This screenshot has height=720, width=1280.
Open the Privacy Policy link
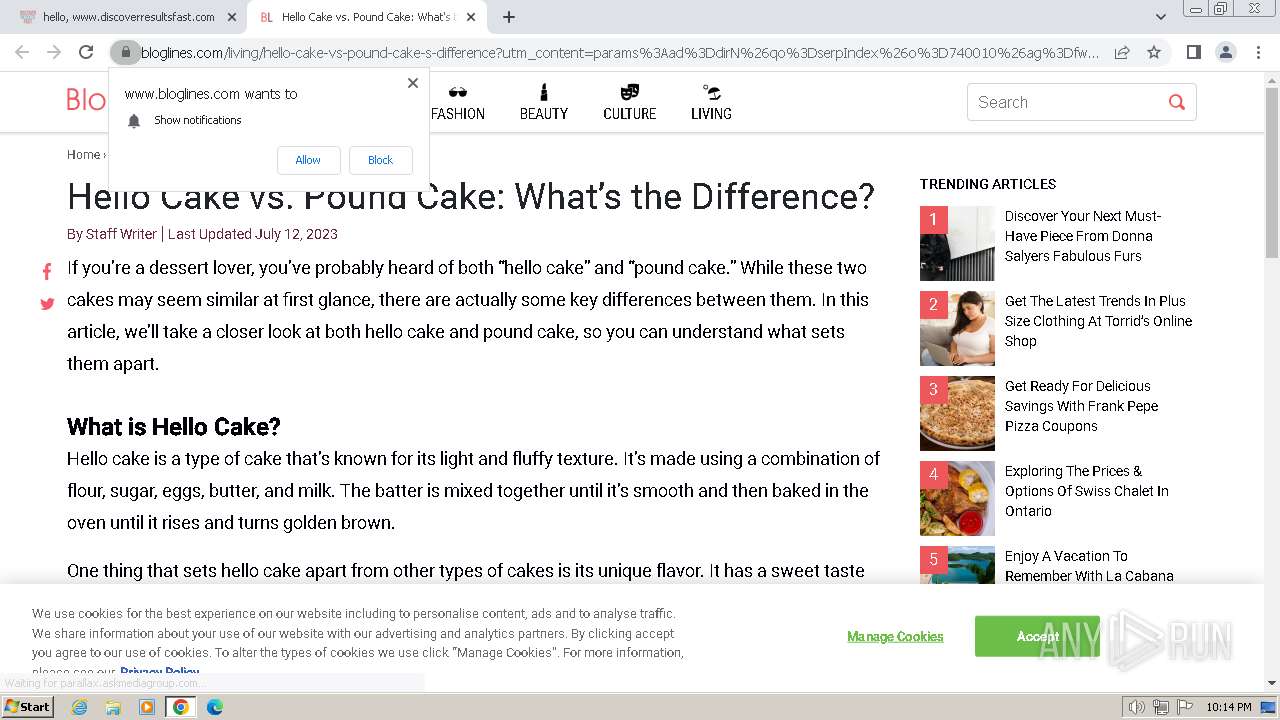(160, 672)
